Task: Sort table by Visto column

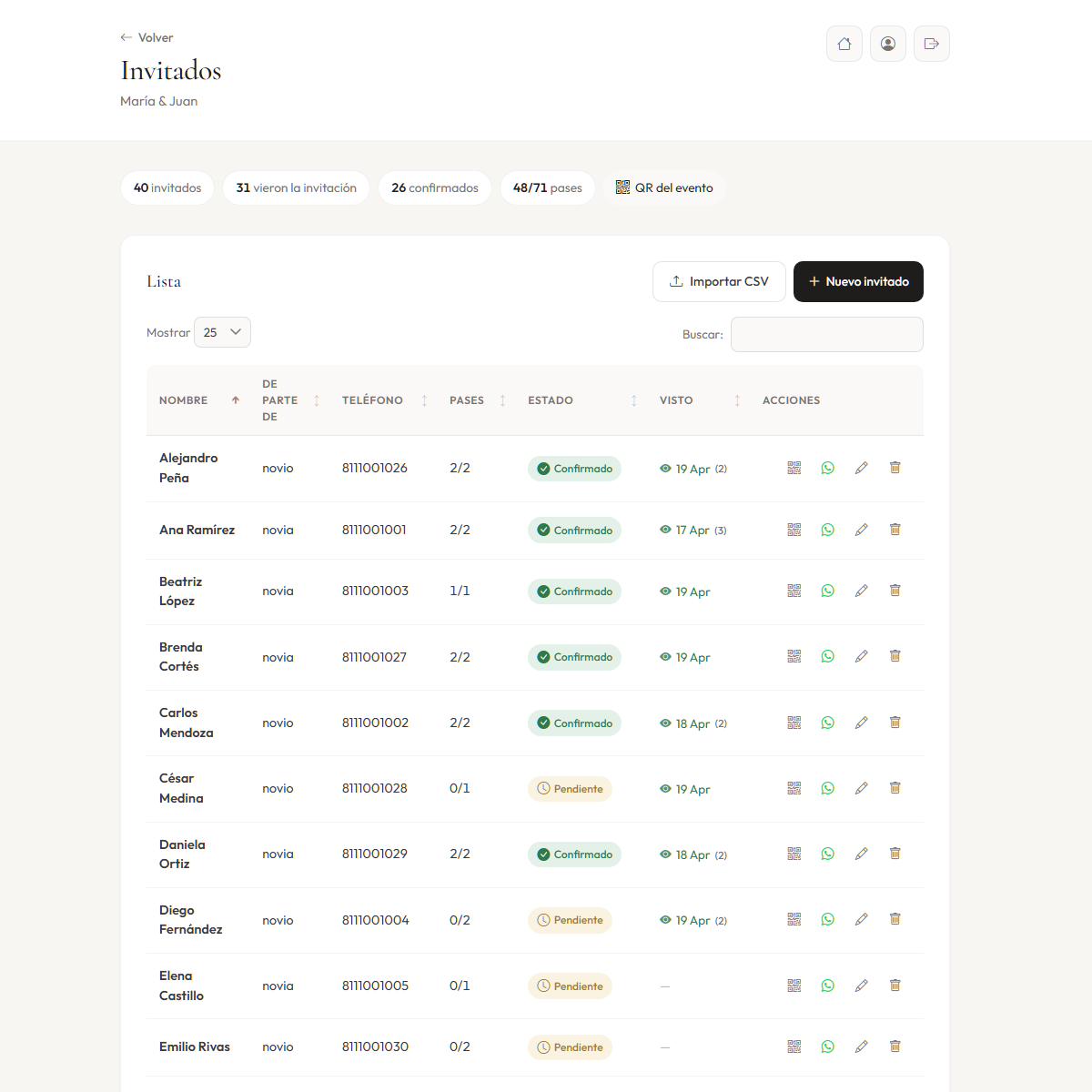Action: click(x=698, y=400)
